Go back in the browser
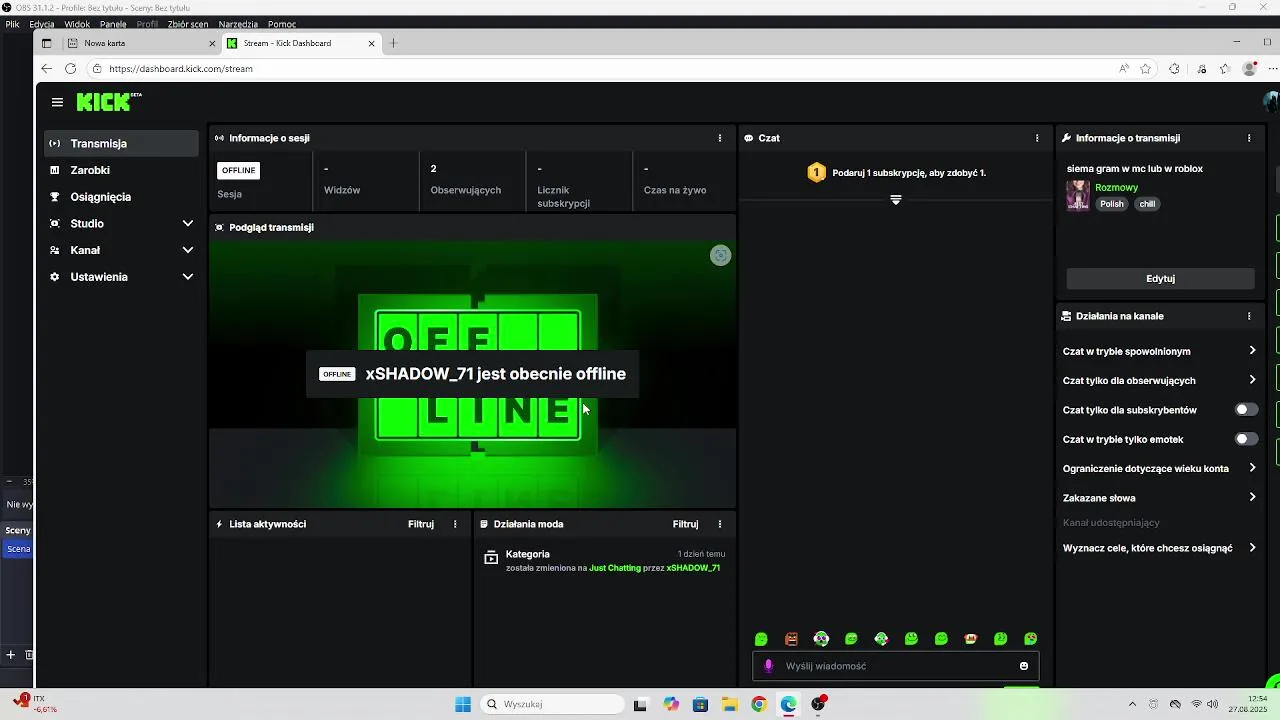Image resolution: width=1280 pixels, height=720 pixels. click(x=46, y=69)
